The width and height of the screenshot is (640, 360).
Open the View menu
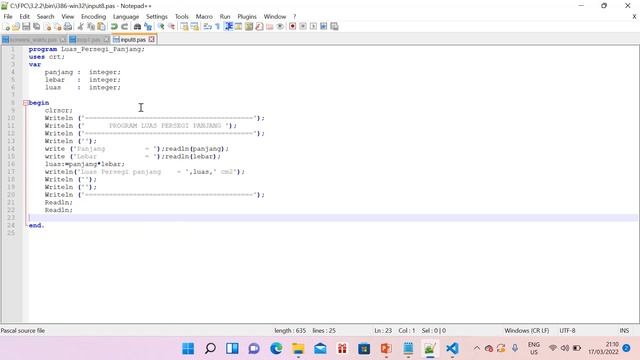68,17
